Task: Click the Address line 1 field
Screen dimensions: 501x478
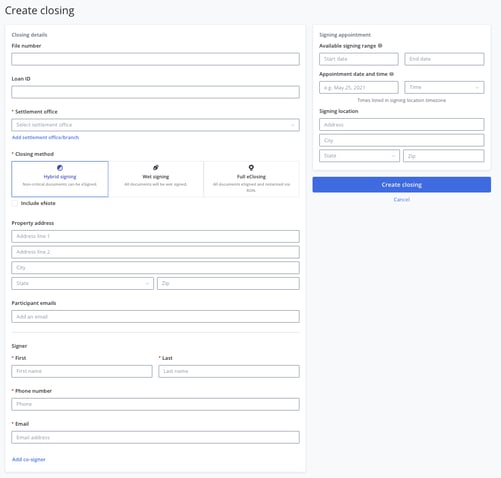Action: coord(155,236)
